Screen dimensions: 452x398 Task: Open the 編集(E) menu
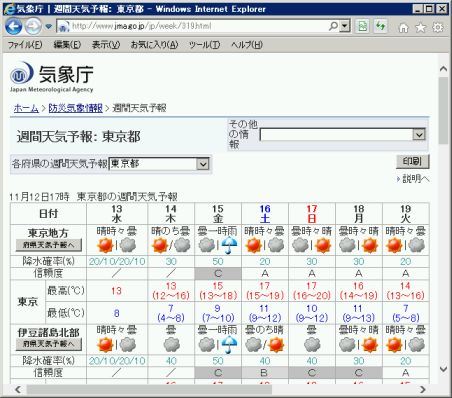67,45
